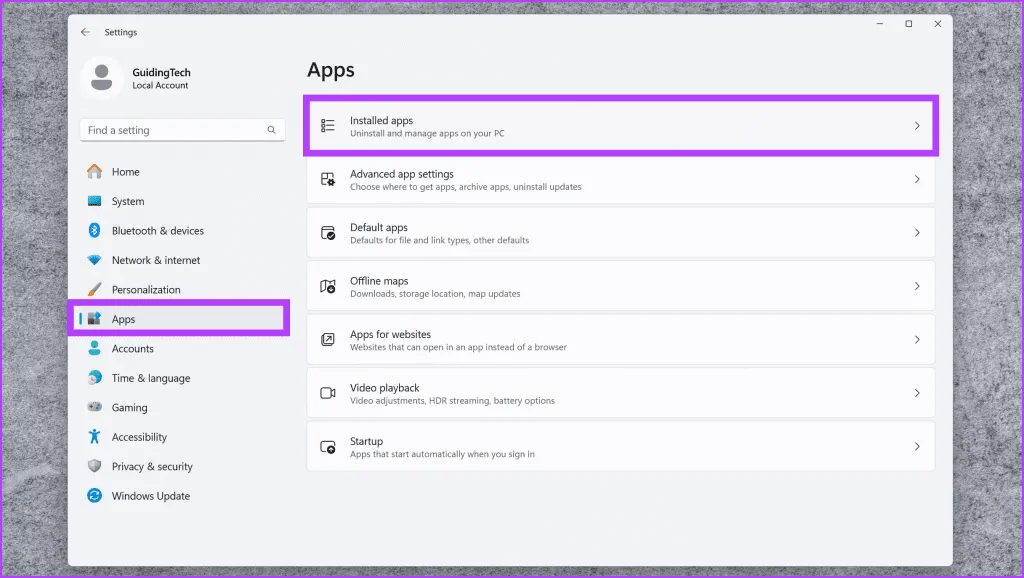The height and width of the screenshot is (578, 1024).
Task: Click the Offline maps icon
Action: pos(328,287)
